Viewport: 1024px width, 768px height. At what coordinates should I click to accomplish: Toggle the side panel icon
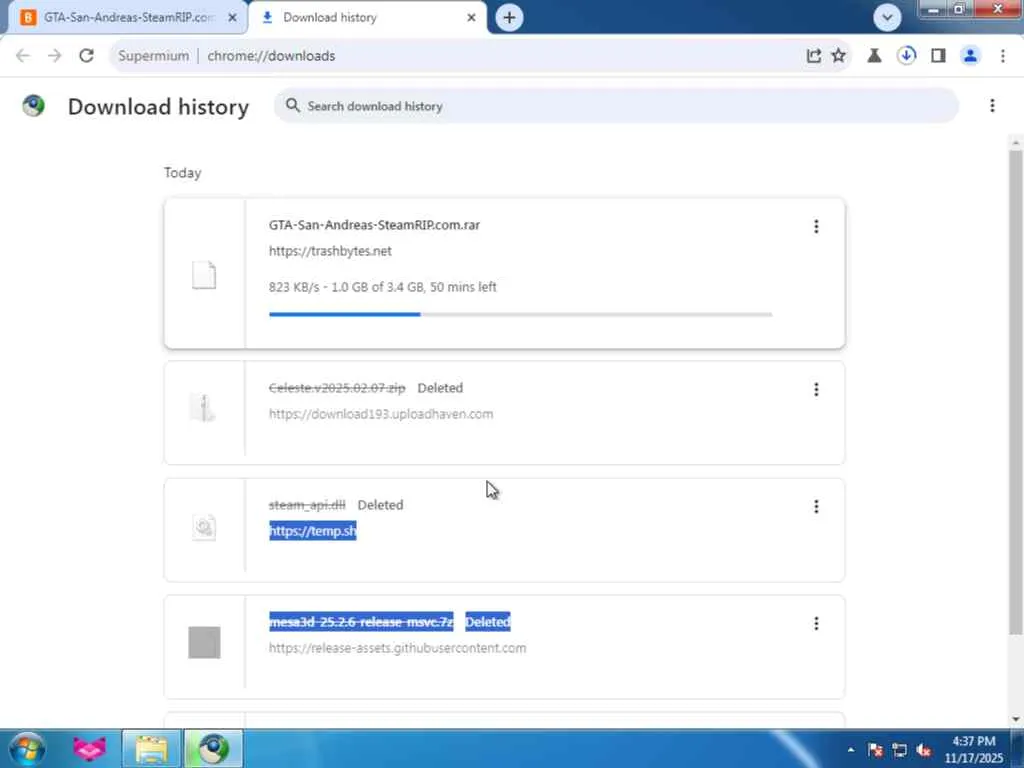click(938, 56)
